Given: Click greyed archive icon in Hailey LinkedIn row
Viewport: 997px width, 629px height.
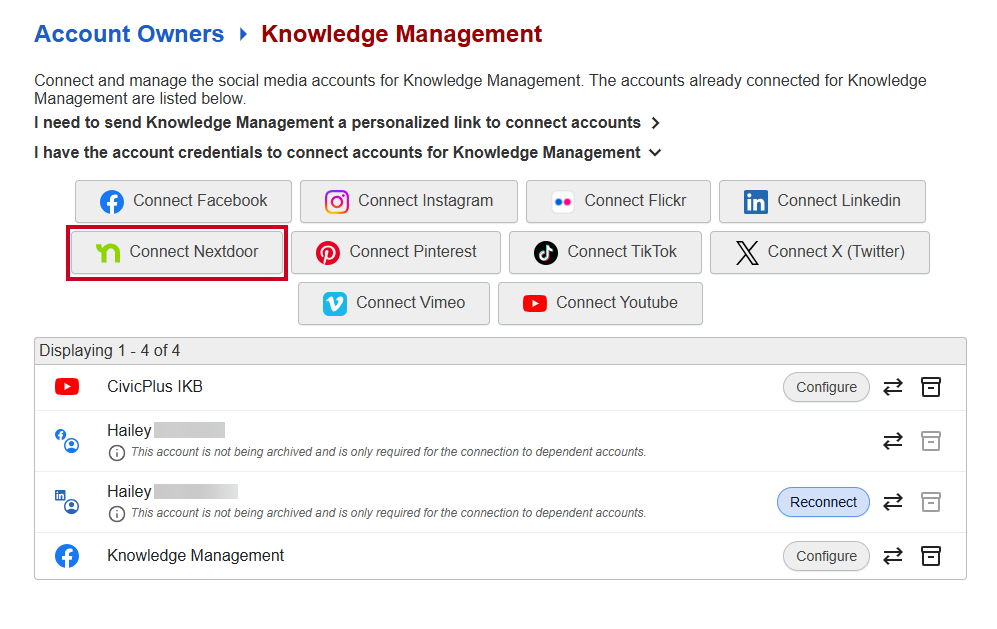Looking at the screenshot, I should click(x=931, y=502).
